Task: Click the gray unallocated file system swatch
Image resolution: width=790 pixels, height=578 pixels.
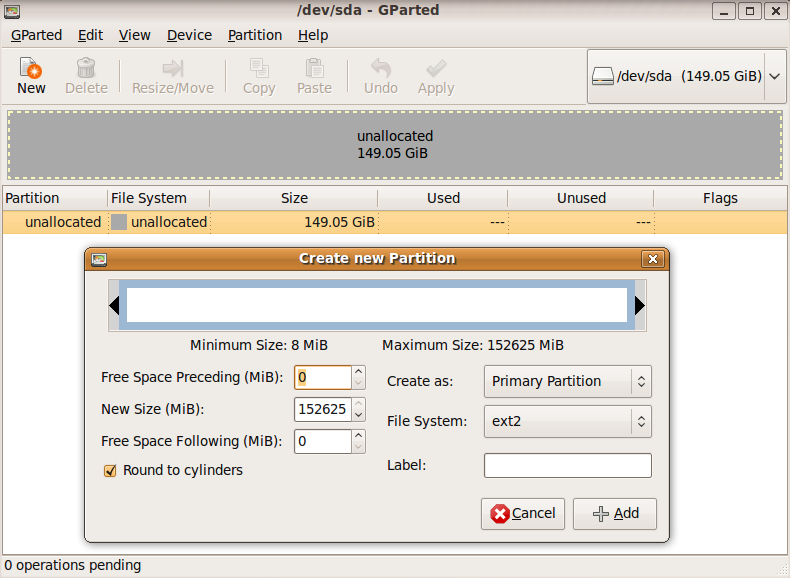Action: 119,222
